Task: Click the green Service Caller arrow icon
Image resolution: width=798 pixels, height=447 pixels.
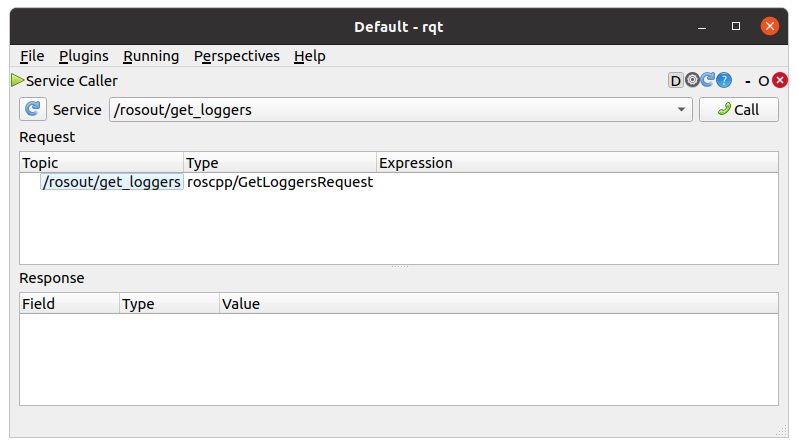Action: [x=17, y=80]
